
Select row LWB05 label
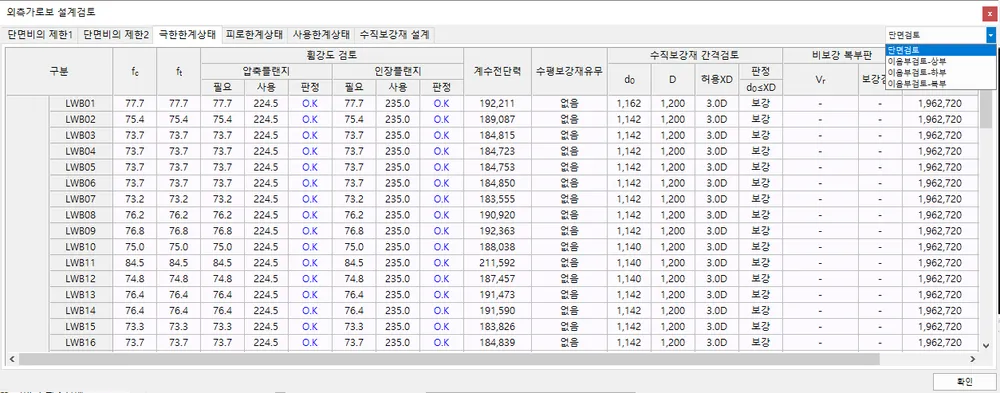point(80,167)
